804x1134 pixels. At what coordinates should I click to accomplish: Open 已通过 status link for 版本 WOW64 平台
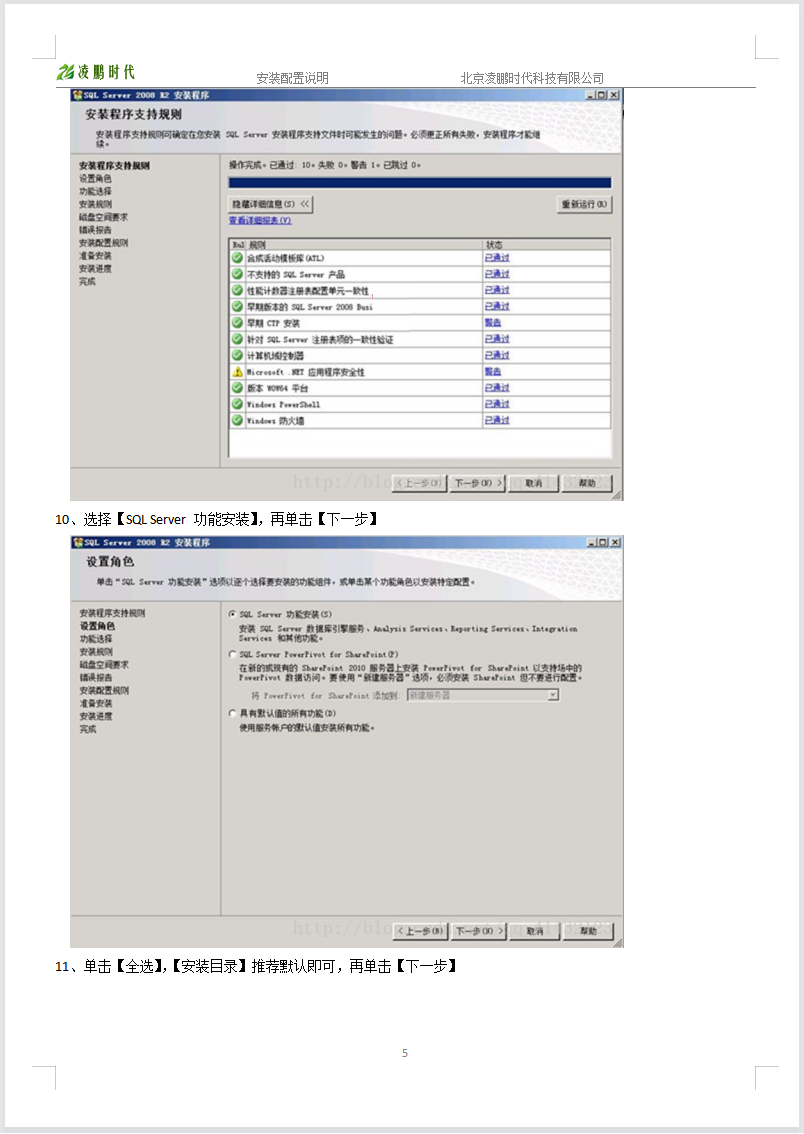(497, 388)
